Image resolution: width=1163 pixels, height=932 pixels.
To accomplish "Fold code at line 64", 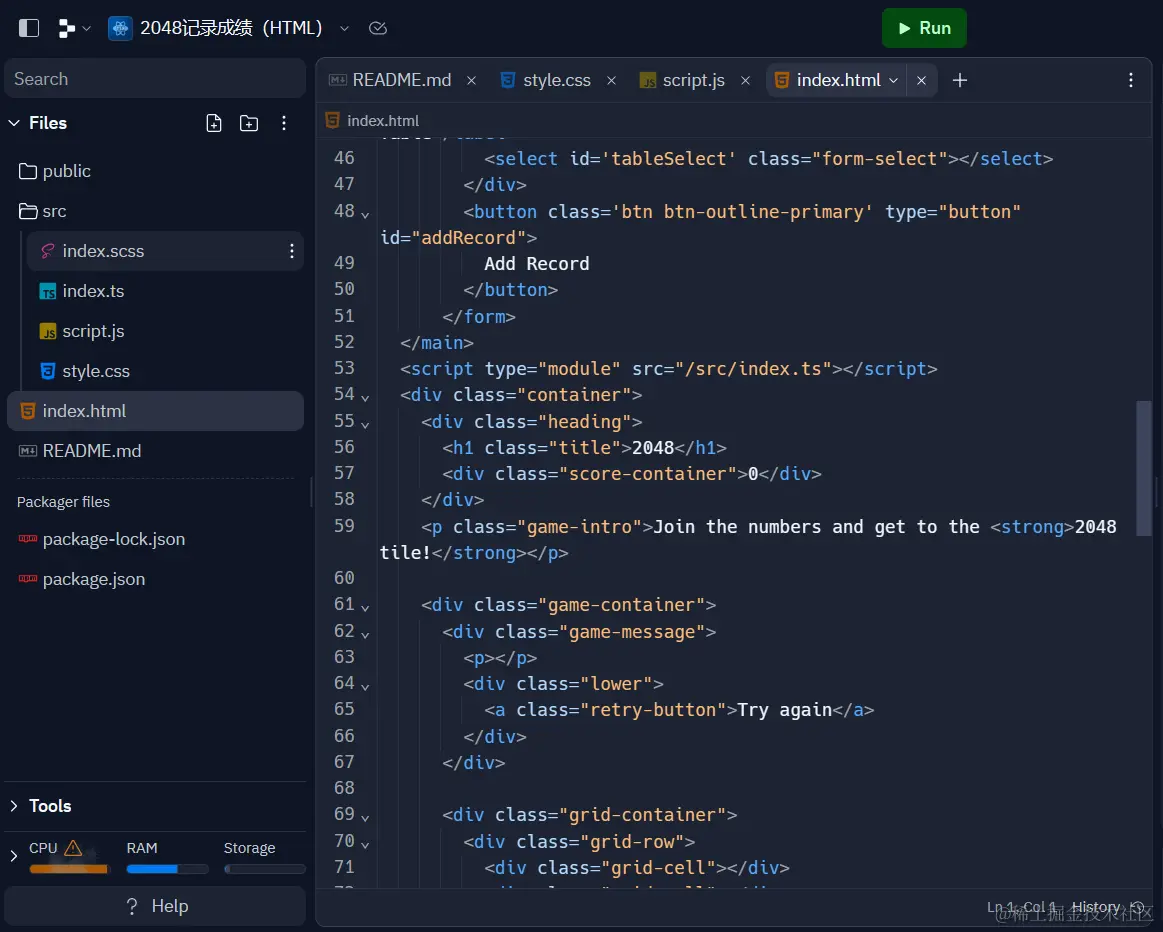I will (365, 687).
